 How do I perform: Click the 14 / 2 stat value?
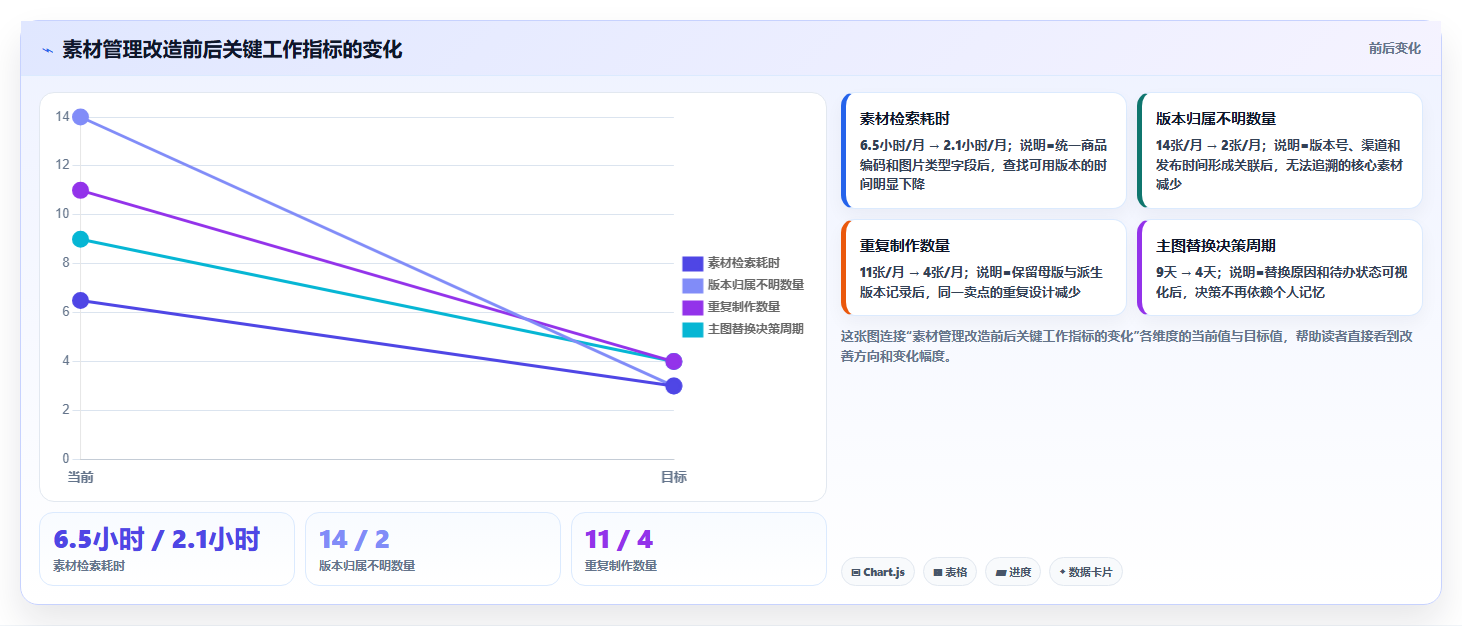coord(354,540)
